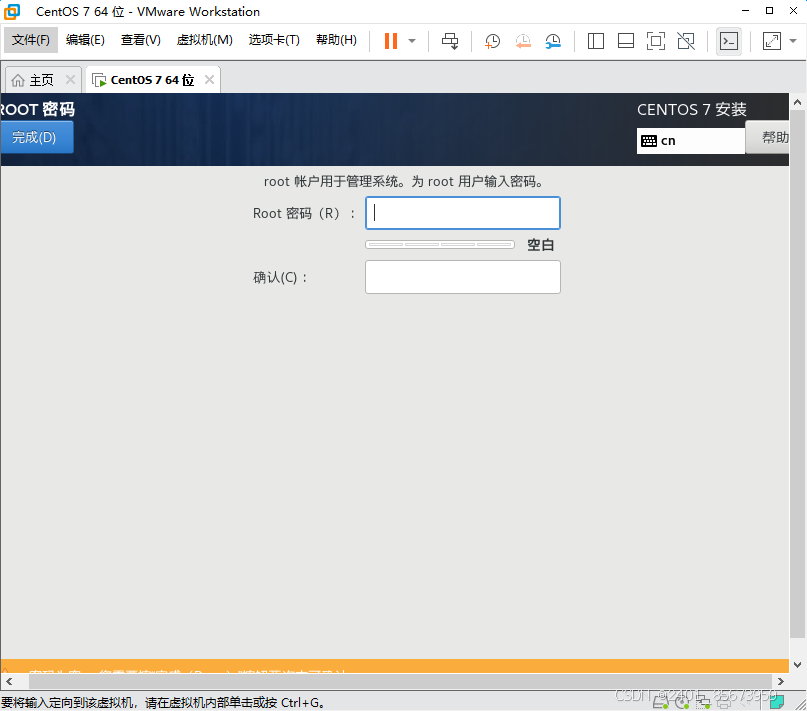Toggle the library sidebar view icon

595,41
